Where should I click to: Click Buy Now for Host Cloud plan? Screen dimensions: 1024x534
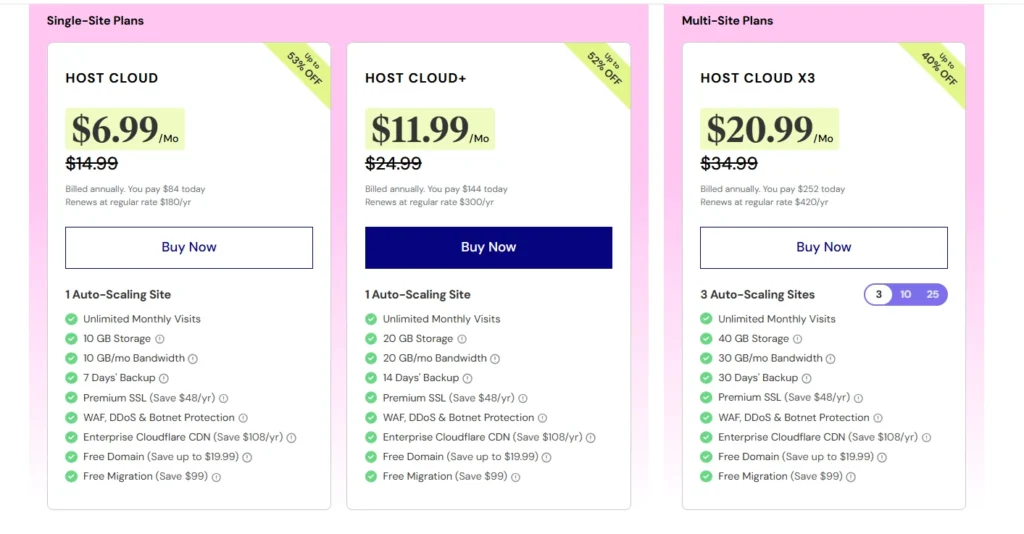pos(189,248)
